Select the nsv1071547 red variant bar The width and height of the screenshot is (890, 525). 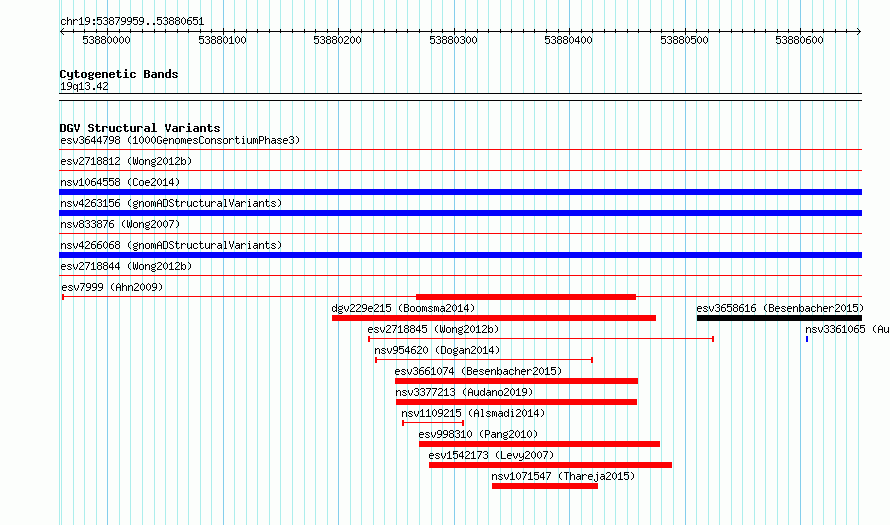[545, 486]
